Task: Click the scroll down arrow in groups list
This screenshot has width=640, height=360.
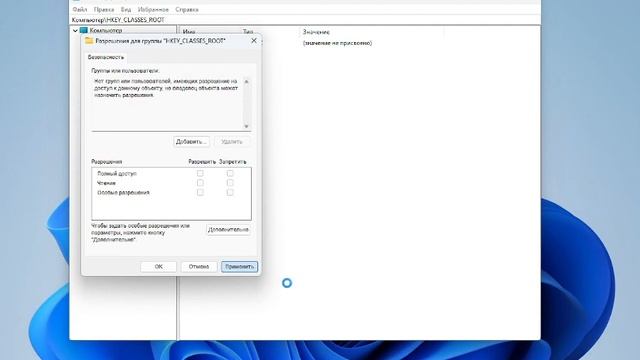Action: click(x=246, y=126)
